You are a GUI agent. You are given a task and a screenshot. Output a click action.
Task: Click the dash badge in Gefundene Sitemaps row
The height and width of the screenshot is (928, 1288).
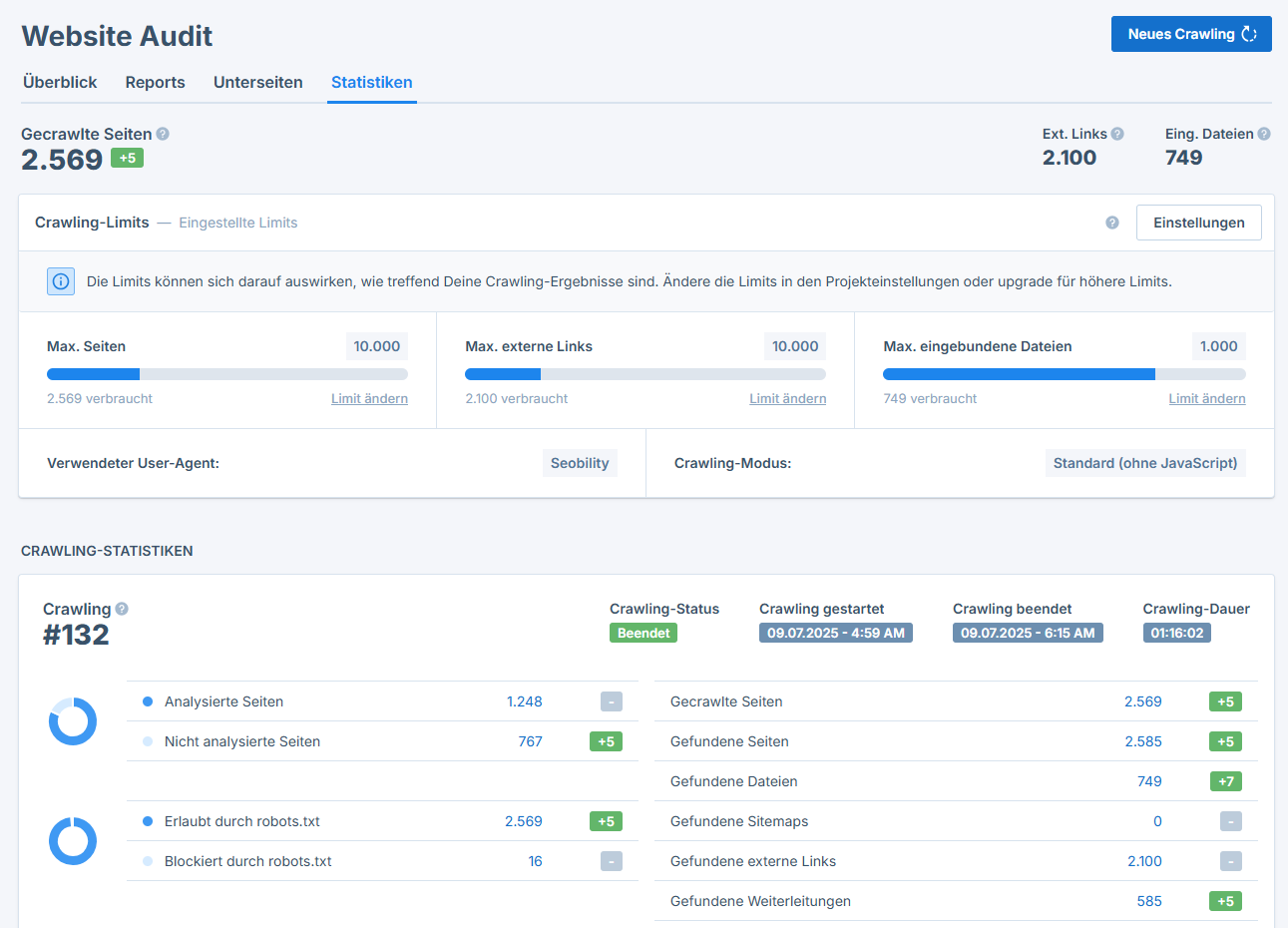(1231, 821)
